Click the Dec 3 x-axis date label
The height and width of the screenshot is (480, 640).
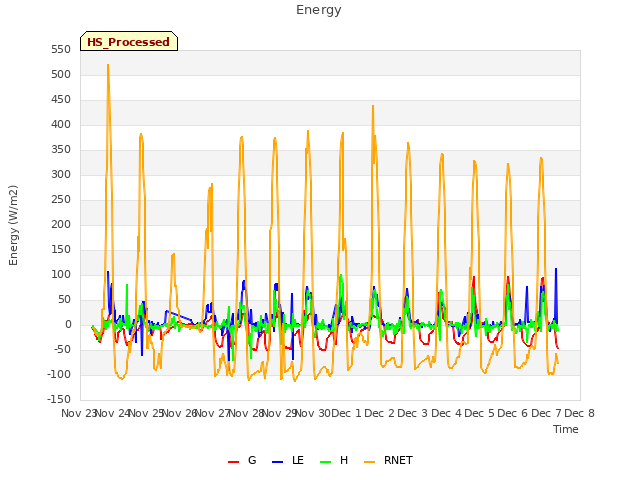pos(413,413)
